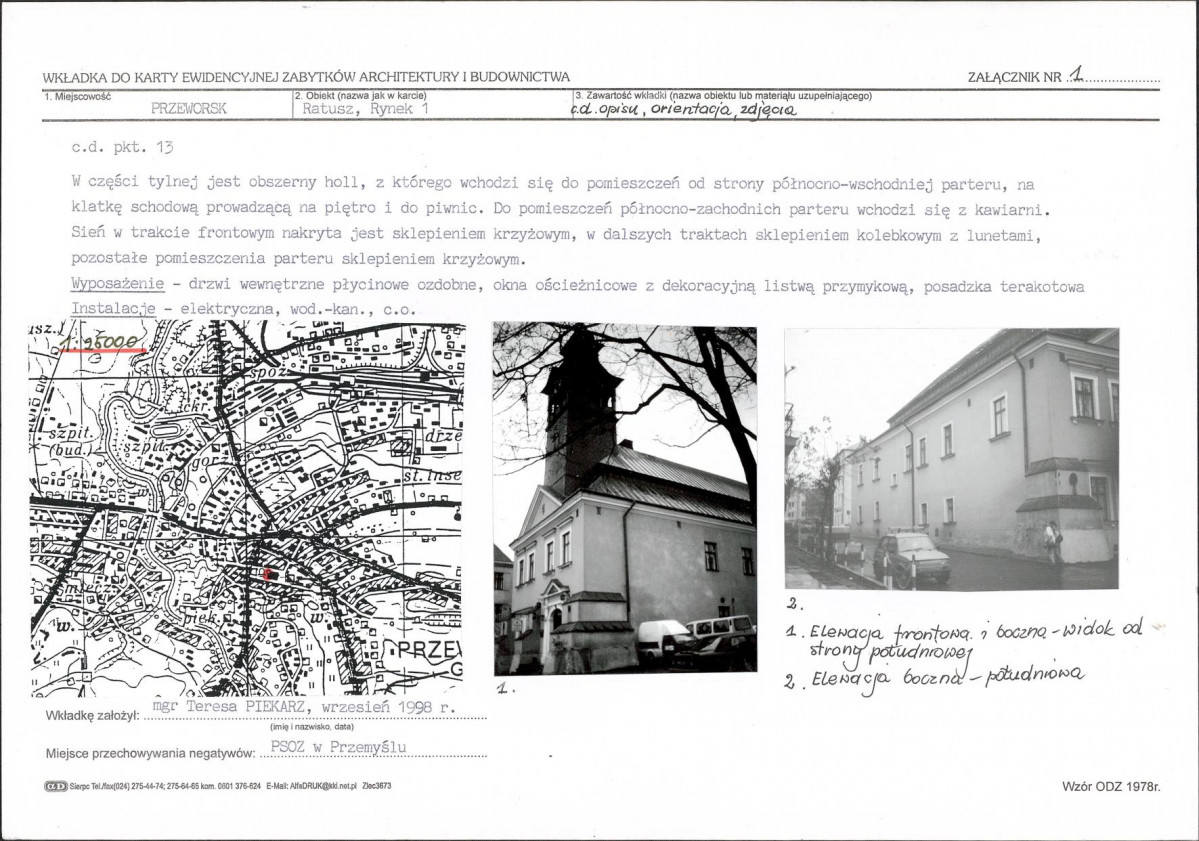Click typed text "PSOZ w Przemyślu"

pos(339,747)
